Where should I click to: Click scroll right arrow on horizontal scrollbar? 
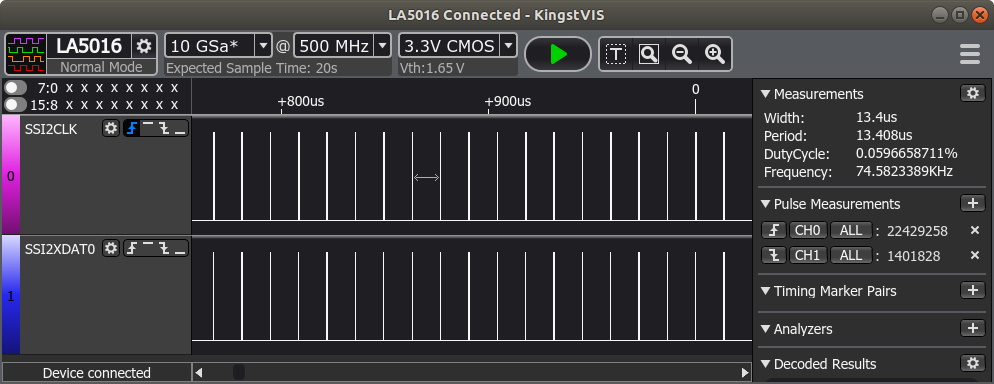point(745,373)
